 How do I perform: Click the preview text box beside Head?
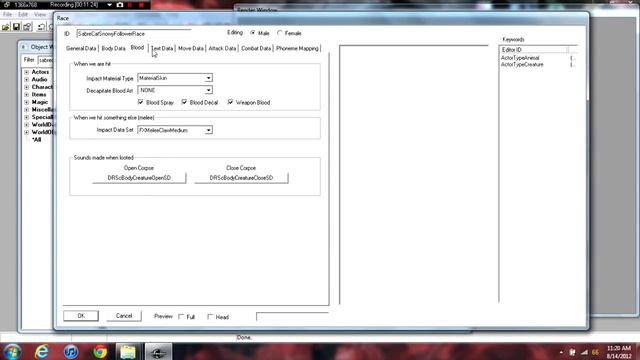[x=292, y=317]
